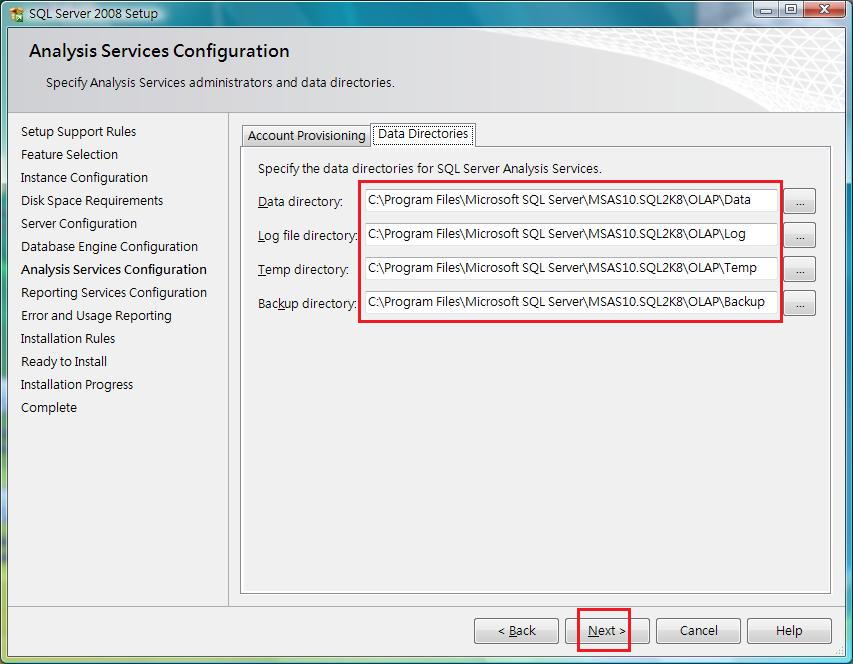Select Database Engine Configuration step
The image size is (853, 664).
tap(109, 247)
